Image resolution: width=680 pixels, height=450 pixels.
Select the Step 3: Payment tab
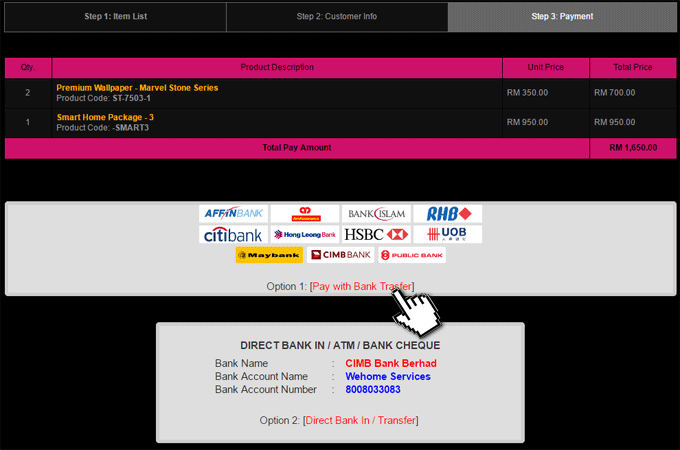561,17
